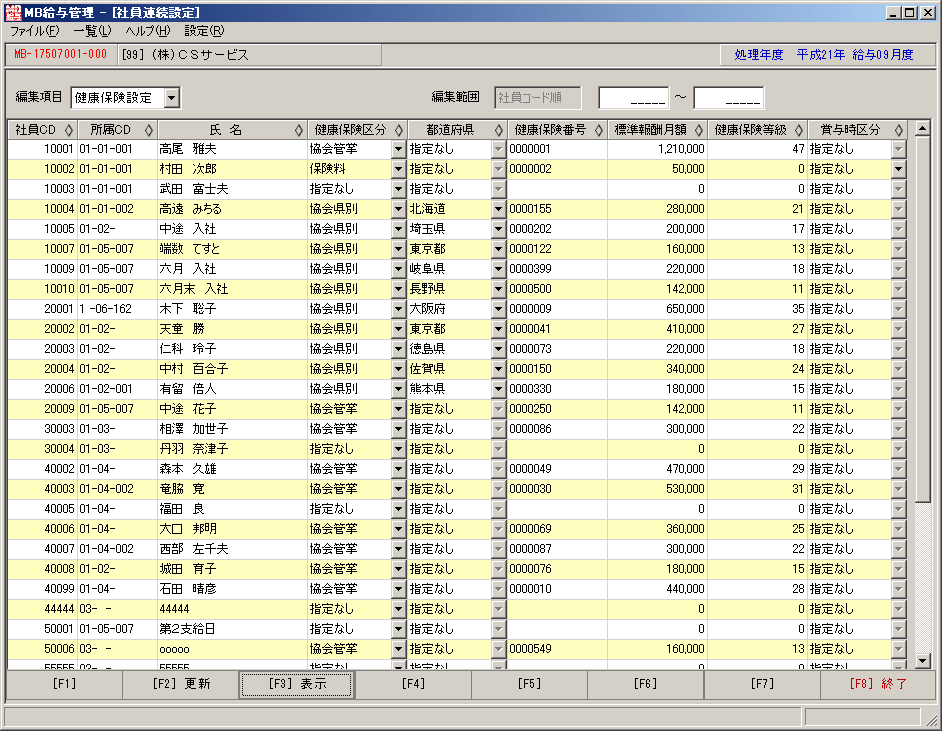This screenshot has width=942, height=731.
Task: Open 編集項目 dropdown showing 健康保険設定
Action: point(172,98)
